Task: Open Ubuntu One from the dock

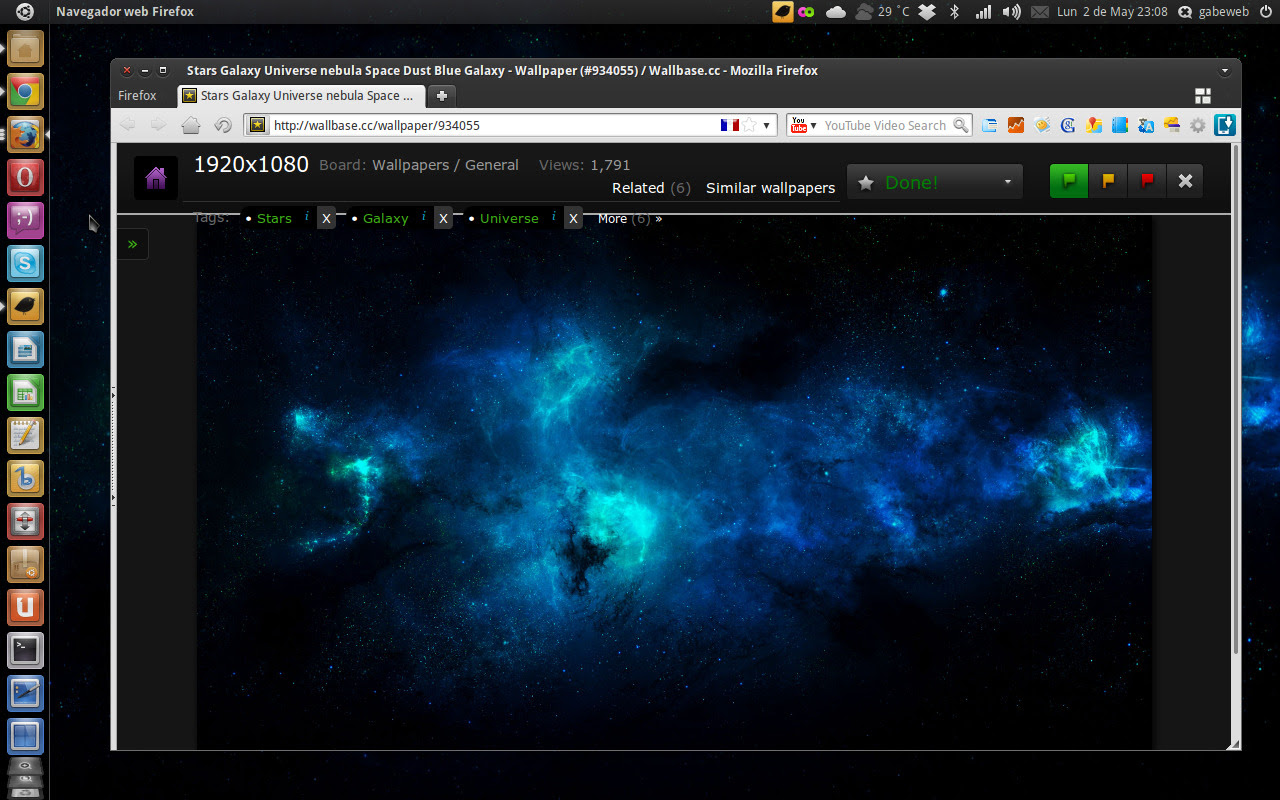Action: [25, 607]
